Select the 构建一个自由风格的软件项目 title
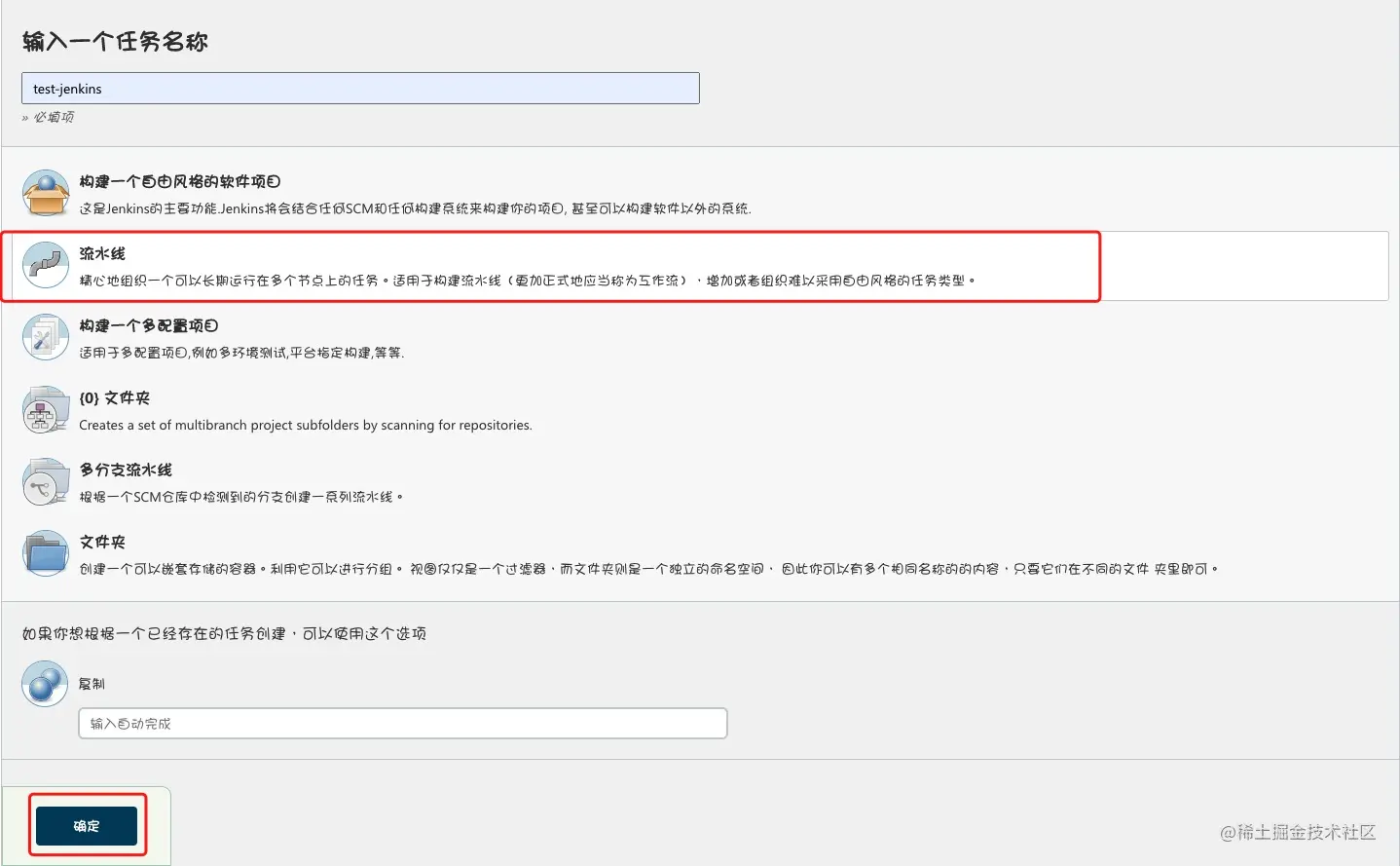 point(180,181)
